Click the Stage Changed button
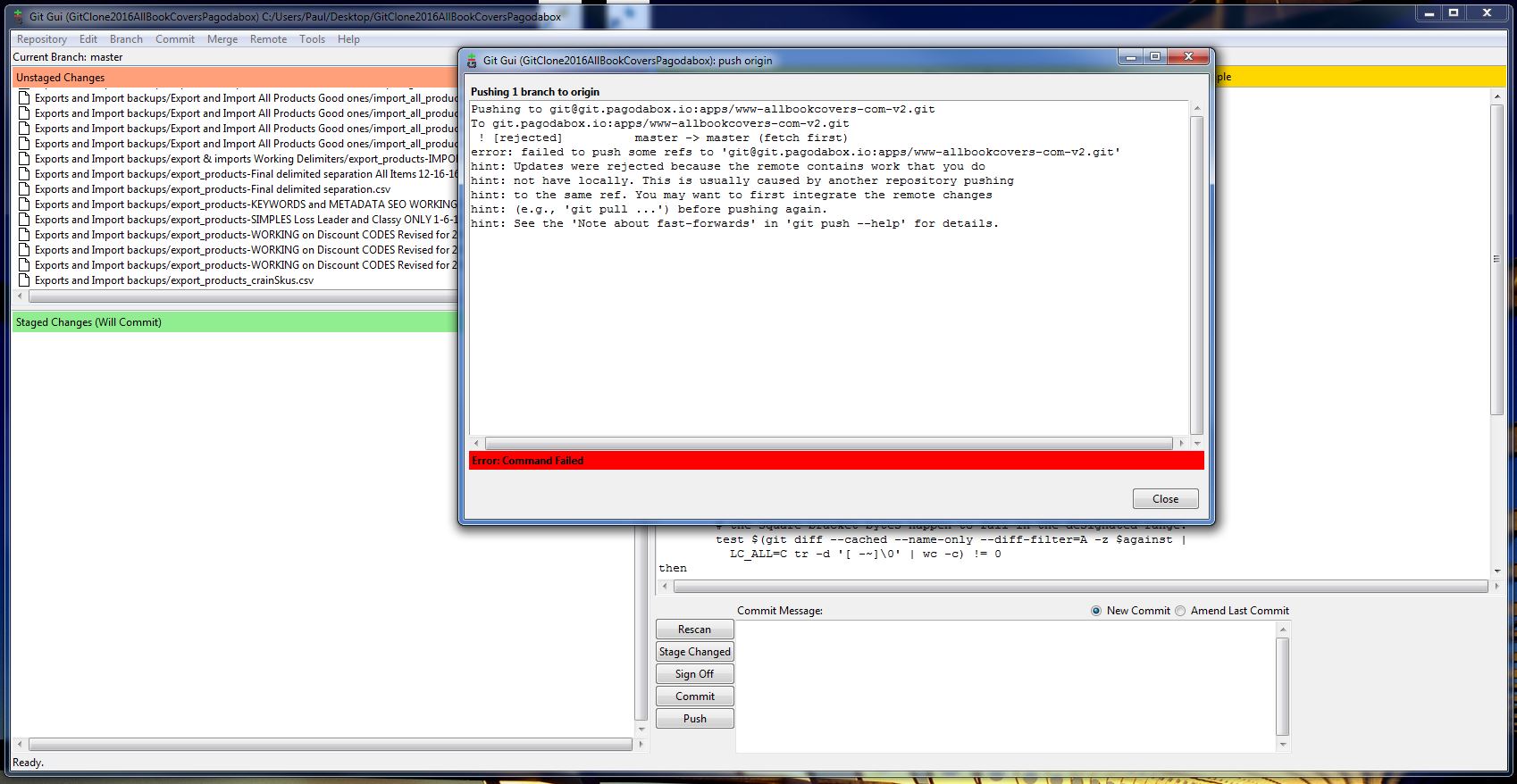 point(694,652)
